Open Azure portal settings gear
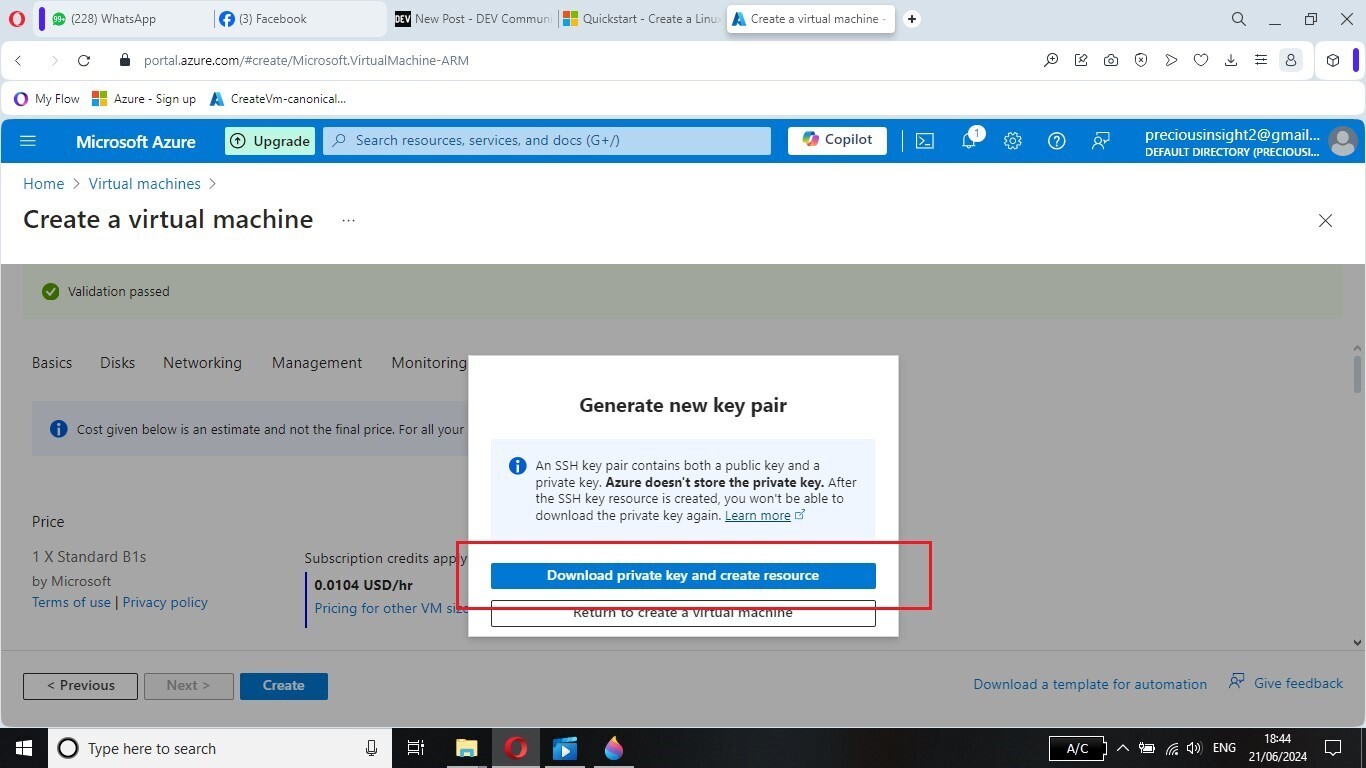The image size is (1366, 768). click(1013, 141)
